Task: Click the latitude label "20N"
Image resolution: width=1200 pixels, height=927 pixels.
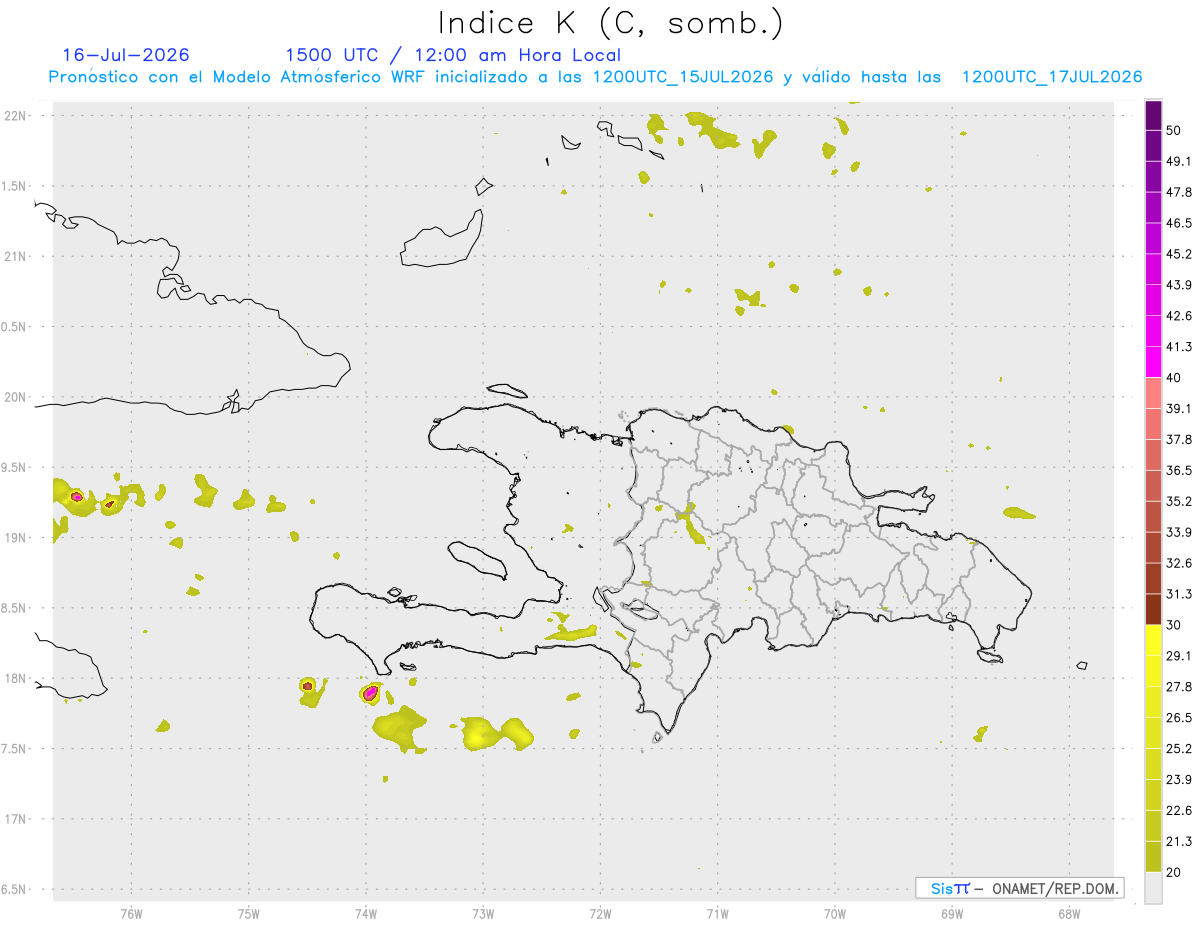Action: coord(16,397)
